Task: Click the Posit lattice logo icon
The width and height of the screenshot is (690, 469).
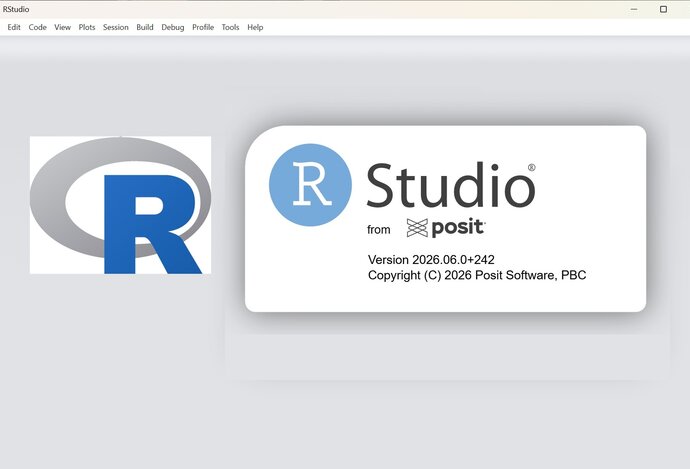Action: [x=417, y=228]
